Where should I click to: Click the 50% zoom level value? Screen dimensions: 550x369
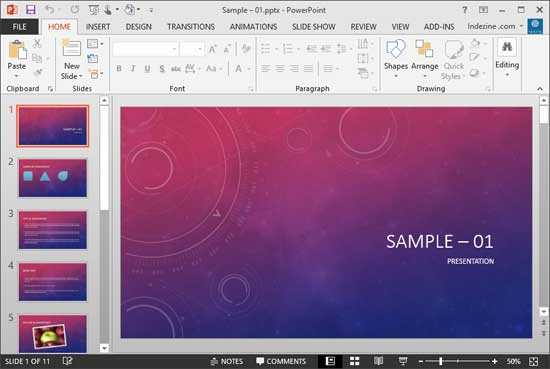point(513,361)
